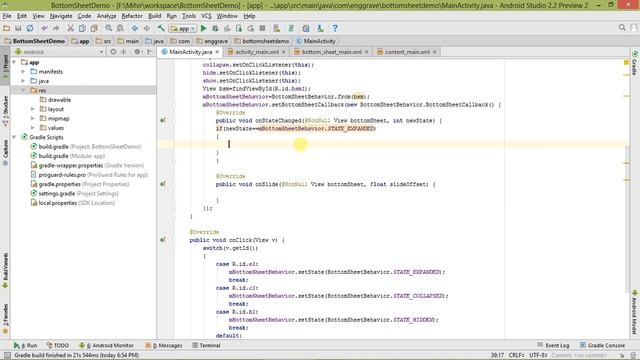Viewport: 640px width, 360px height.
Task: Toggle the Favorites tool window button
Action: point(5,319)
